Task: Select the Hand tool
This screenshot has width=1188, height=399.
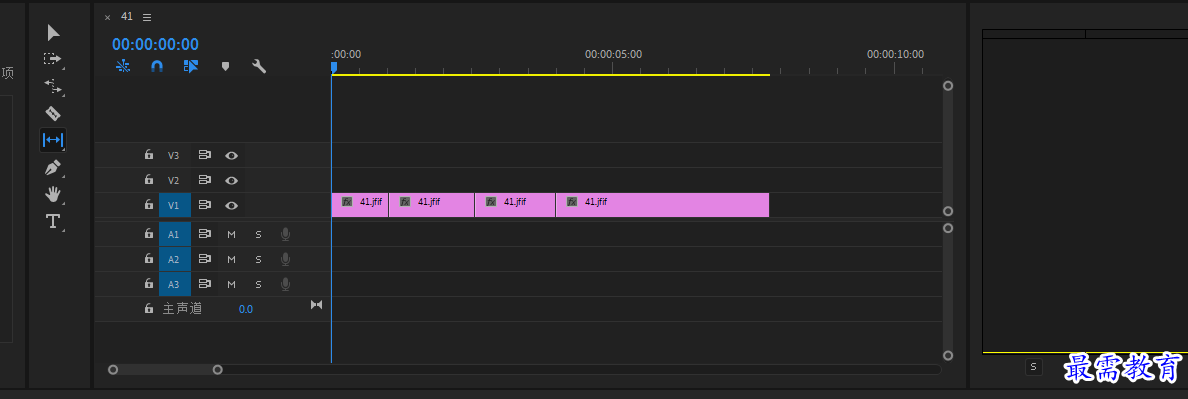Action: [52, 195]
